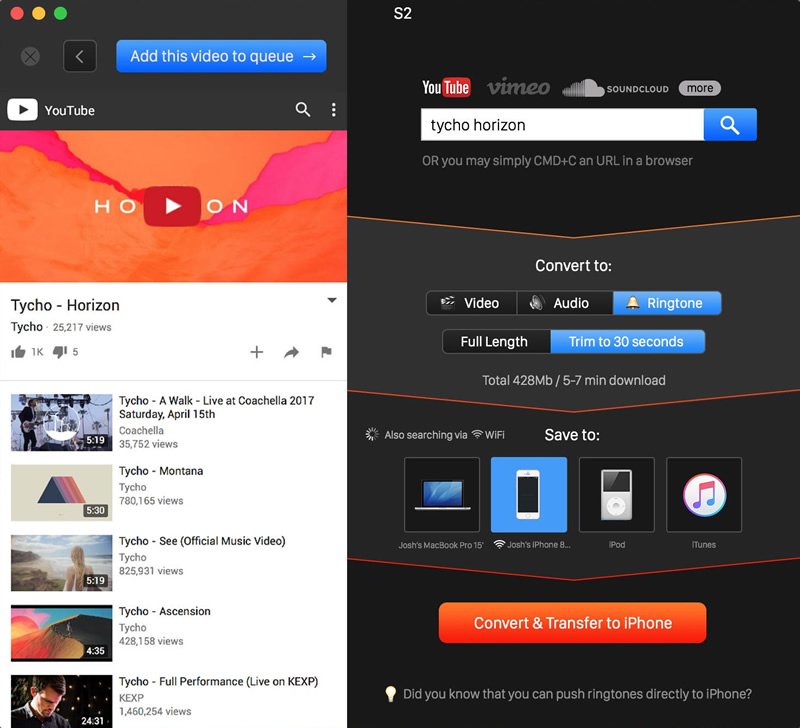Like the video with thumbs up icon
Image resolution: width=800 pixels, height=728 pixels.
tap(18, 352)
